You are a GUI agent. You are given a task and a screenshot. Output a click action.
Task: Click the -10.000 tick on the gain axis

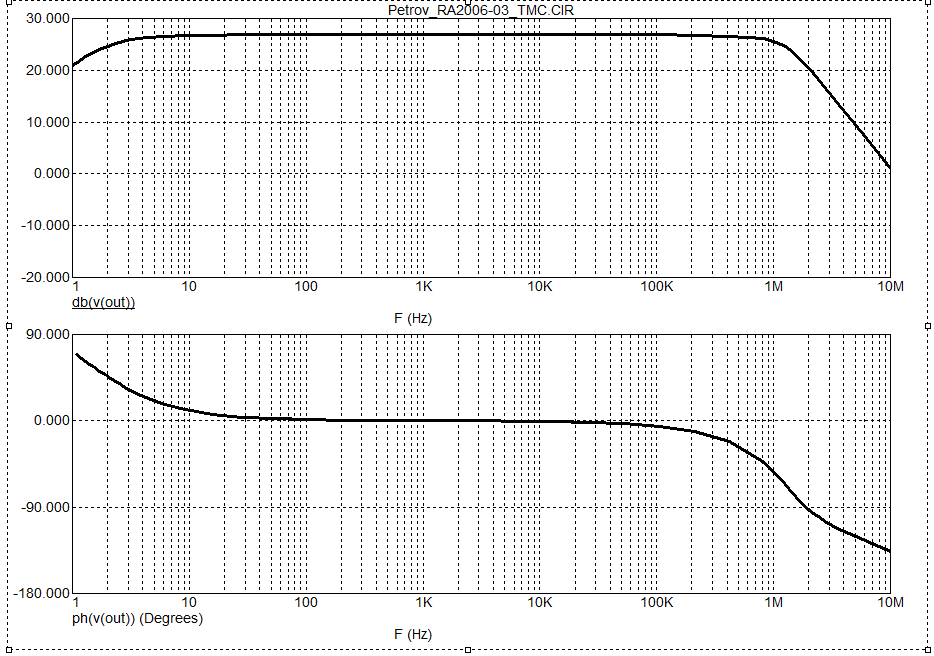point(45,225)
